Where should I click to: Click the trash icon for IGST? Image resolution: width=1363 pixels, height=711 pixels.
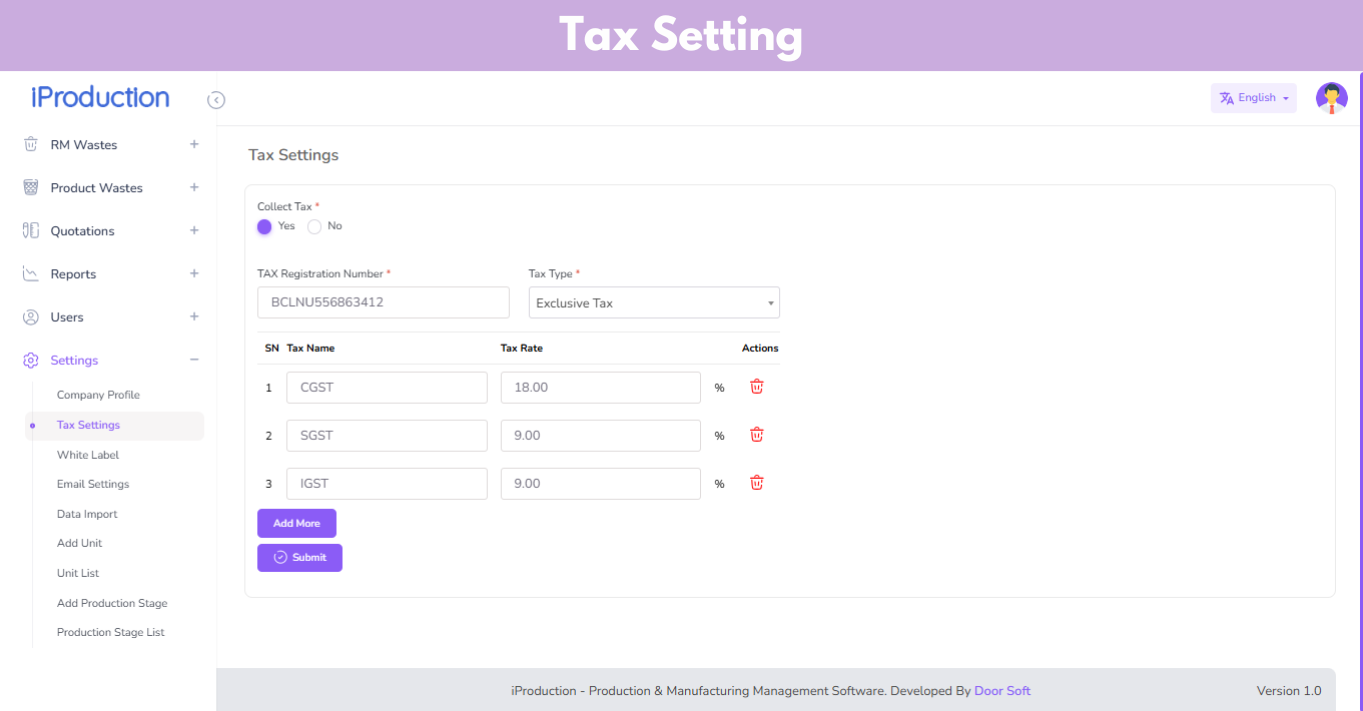click(x=757, y=483)
